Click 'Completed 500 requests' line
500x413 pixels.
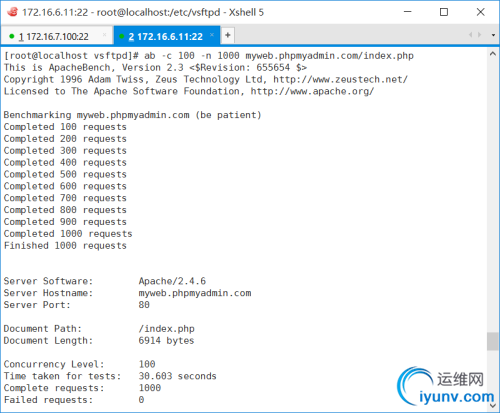coord(65,174)
